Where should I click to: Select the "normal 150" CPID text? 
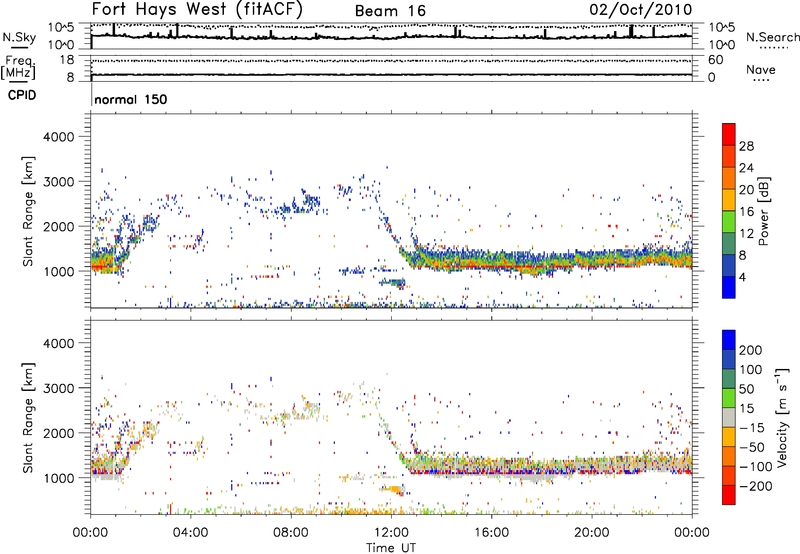(x=131, y=99)
